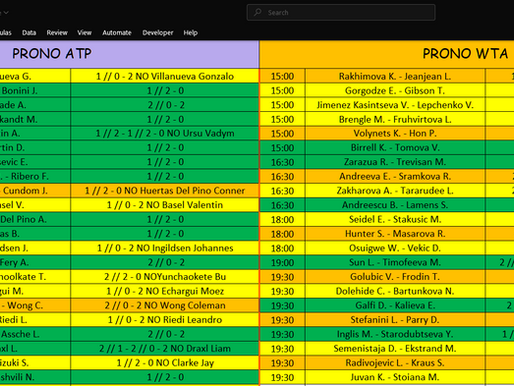Select cell '1 // 0 - 2 NO Villanueva Gonzalo'
This screenshot has height=386, width=514.
tap(165, 76)
